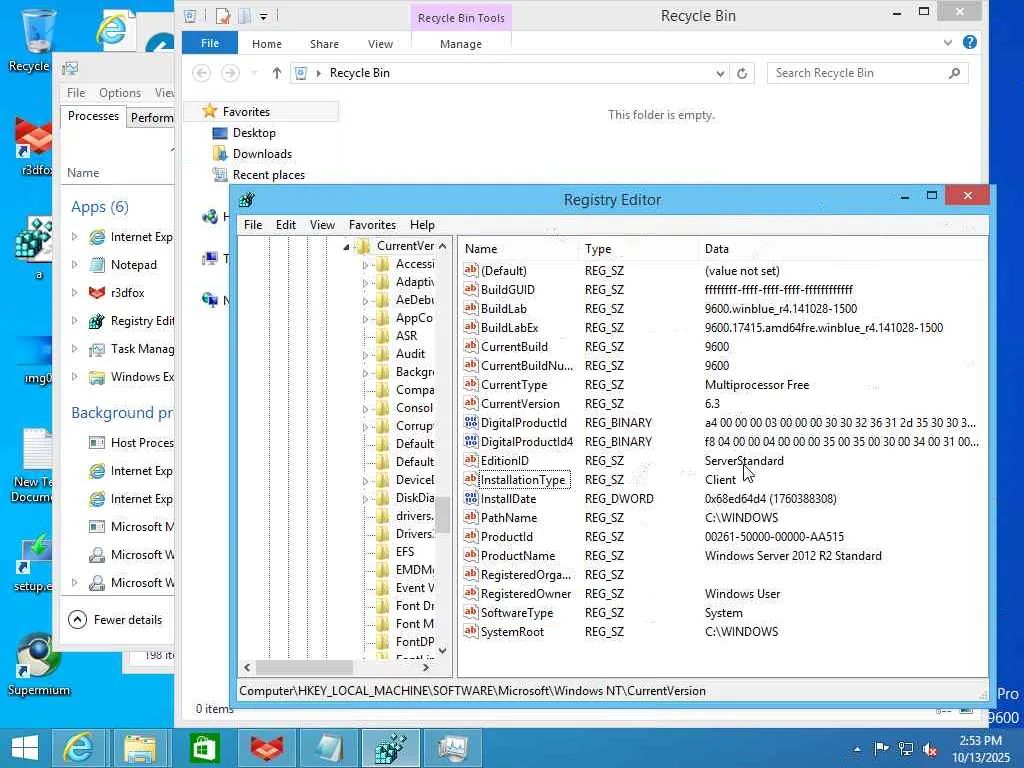Open the File menu in Registry Editor
Viewport: 1024px width, 768px height.
[x=253, y=225]
